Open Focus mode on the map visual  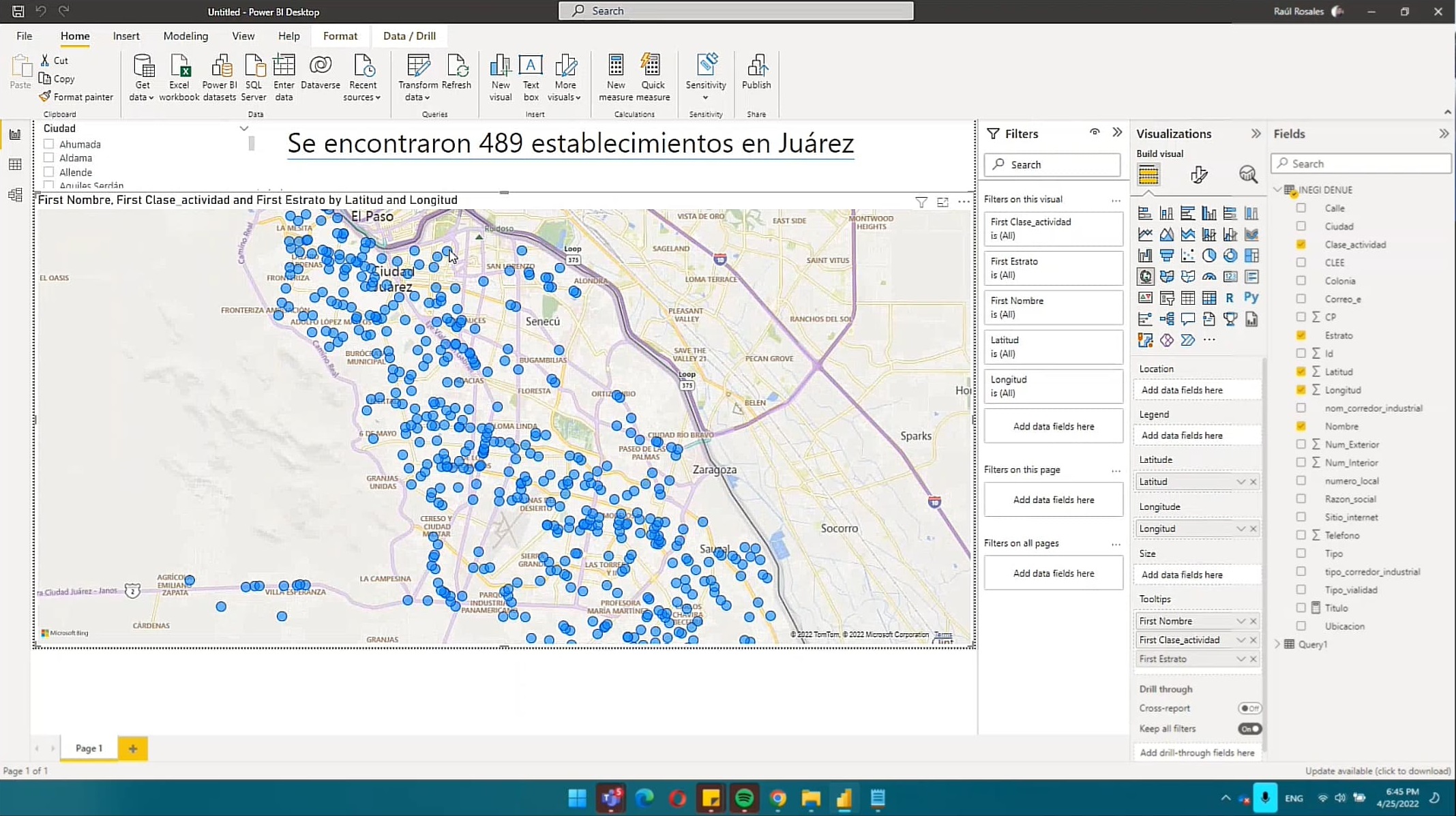[x=942, y=202]
